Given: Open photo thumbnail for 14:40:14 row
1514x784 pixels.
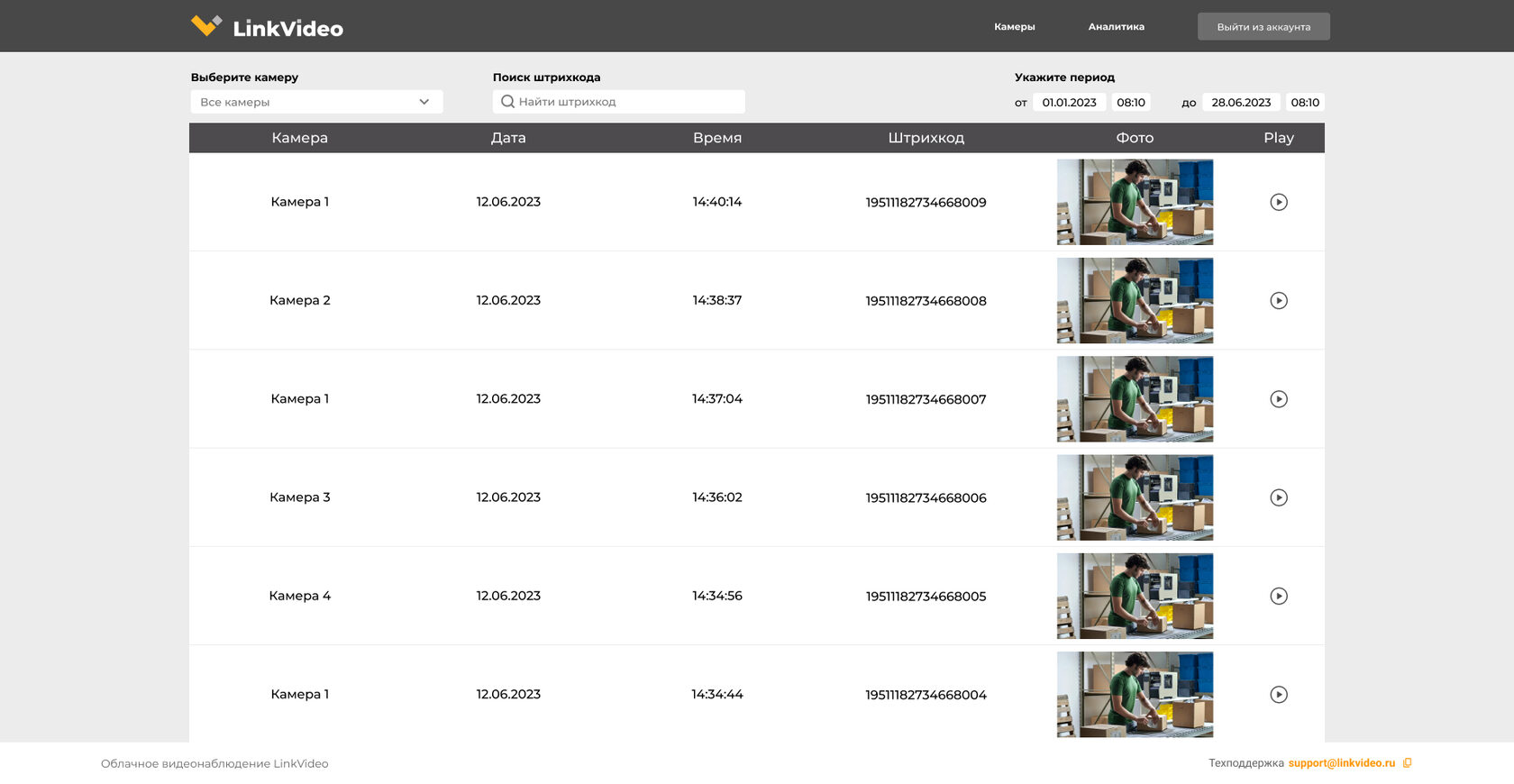Looking at the screenshot, I should coord(1135,202).
